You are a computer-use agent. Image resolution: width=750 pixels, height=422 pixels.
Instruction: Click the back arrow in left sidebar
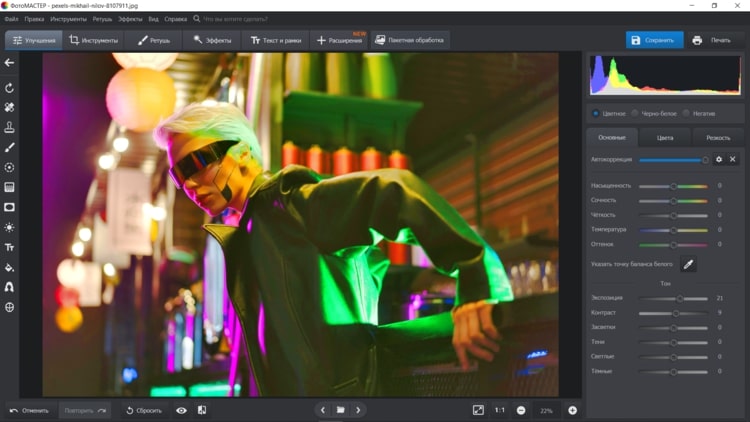[10, 62]
